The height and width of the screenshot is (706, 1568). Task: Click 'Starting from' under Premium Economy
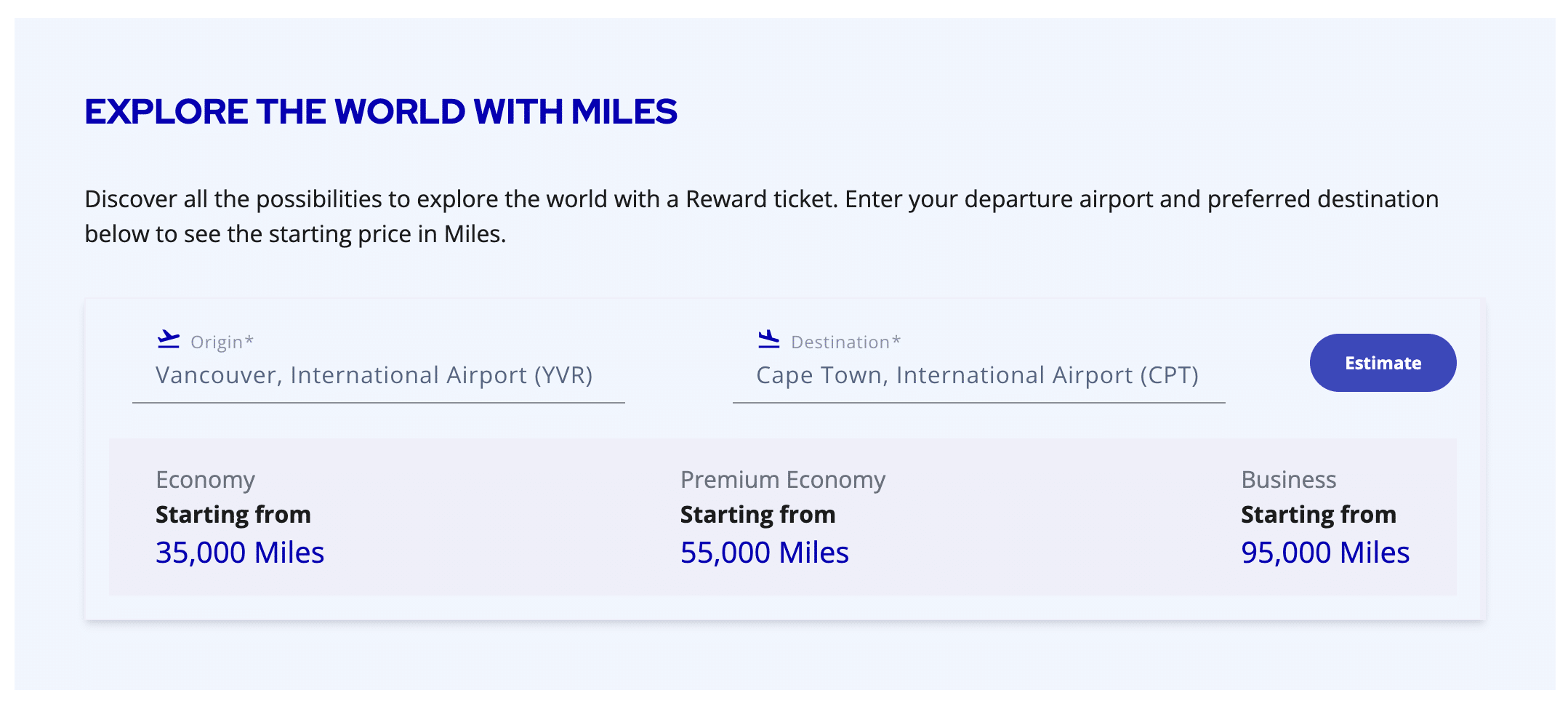click(757, 515)
